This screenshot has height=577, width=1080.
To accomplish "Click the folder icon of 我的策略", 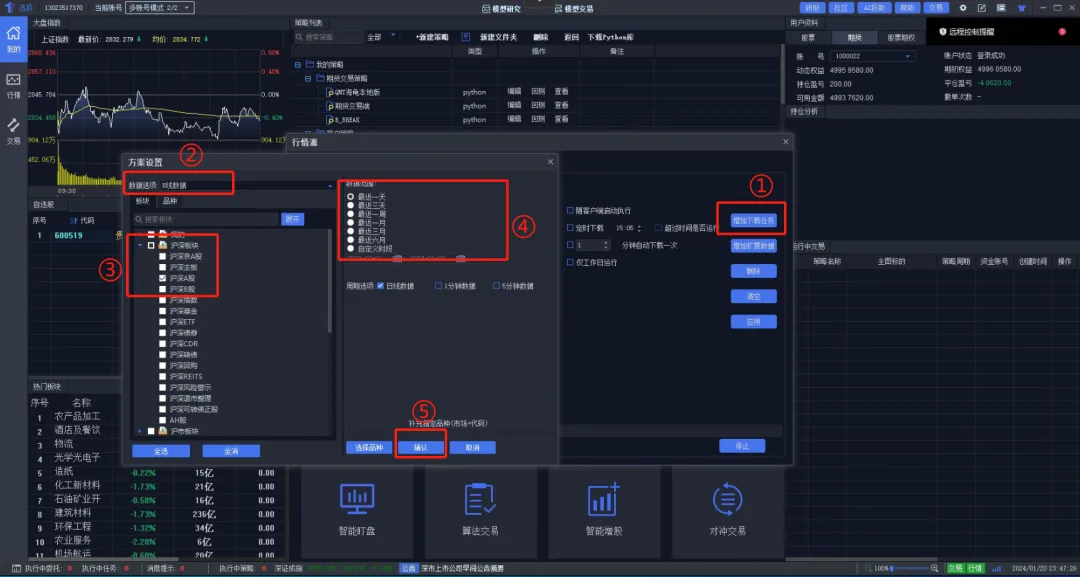I will pyautogui.click(x=310, y=65).
